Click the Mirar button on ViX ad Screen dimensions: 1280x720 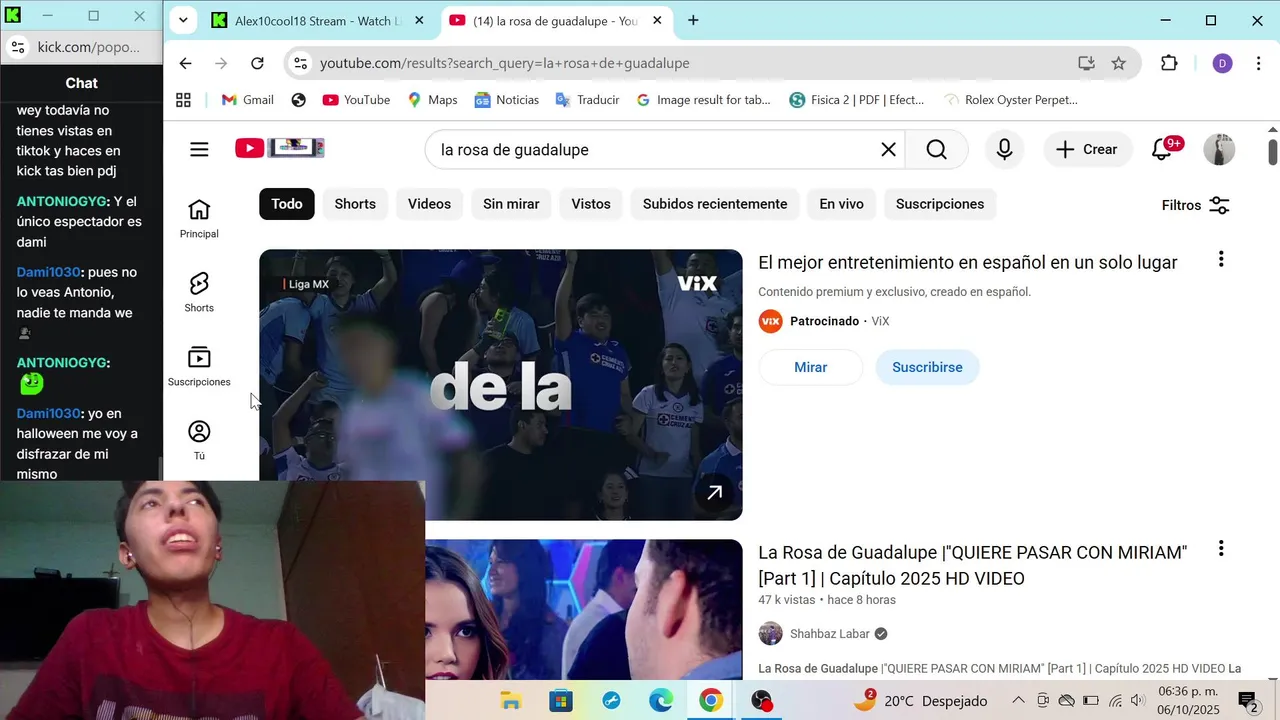click(x=811, y=367)
